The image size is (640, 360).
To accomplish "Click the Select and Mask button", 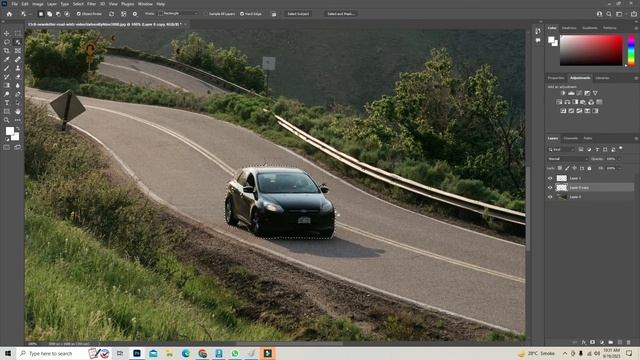I will 341,14.
